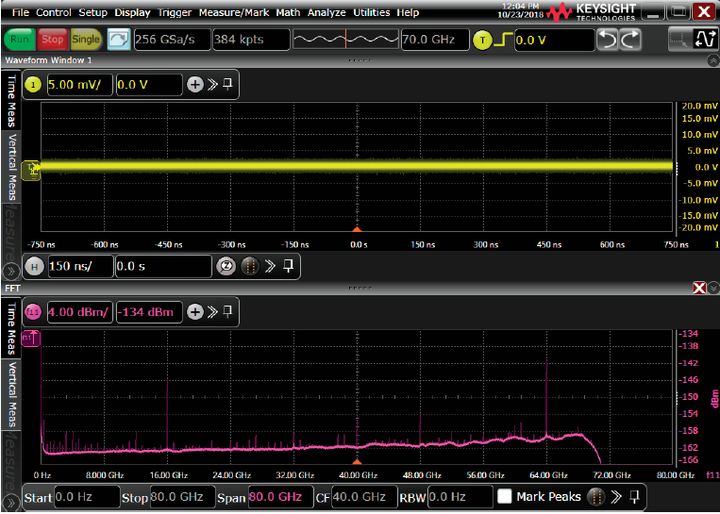Select the top Time Meas side tab
The height and width of the screenshot is (514, 720).
[x=11, y=100]
